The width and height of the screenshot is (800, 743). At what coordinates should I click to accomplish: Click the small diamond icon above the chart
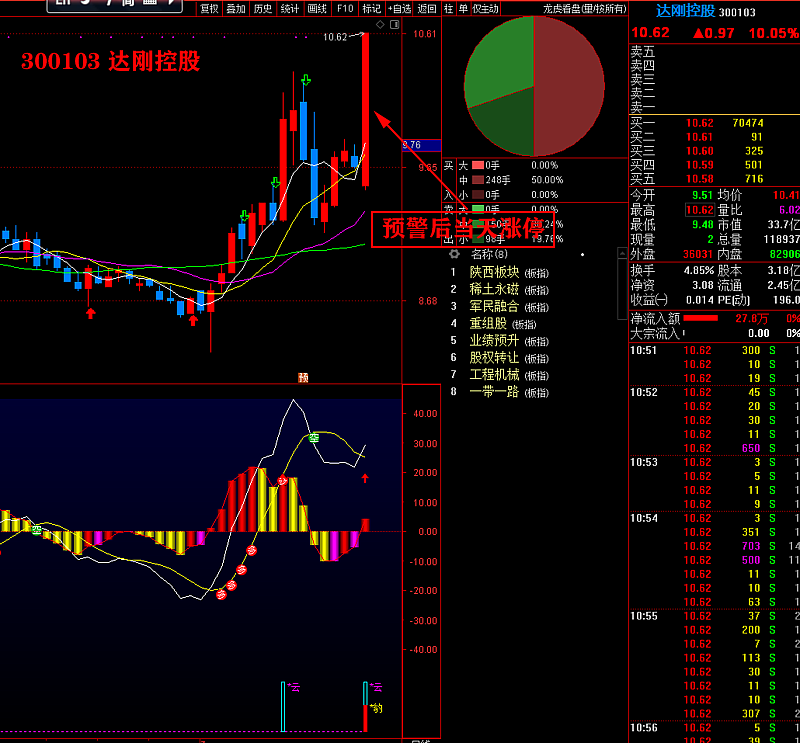coord(380,24)
